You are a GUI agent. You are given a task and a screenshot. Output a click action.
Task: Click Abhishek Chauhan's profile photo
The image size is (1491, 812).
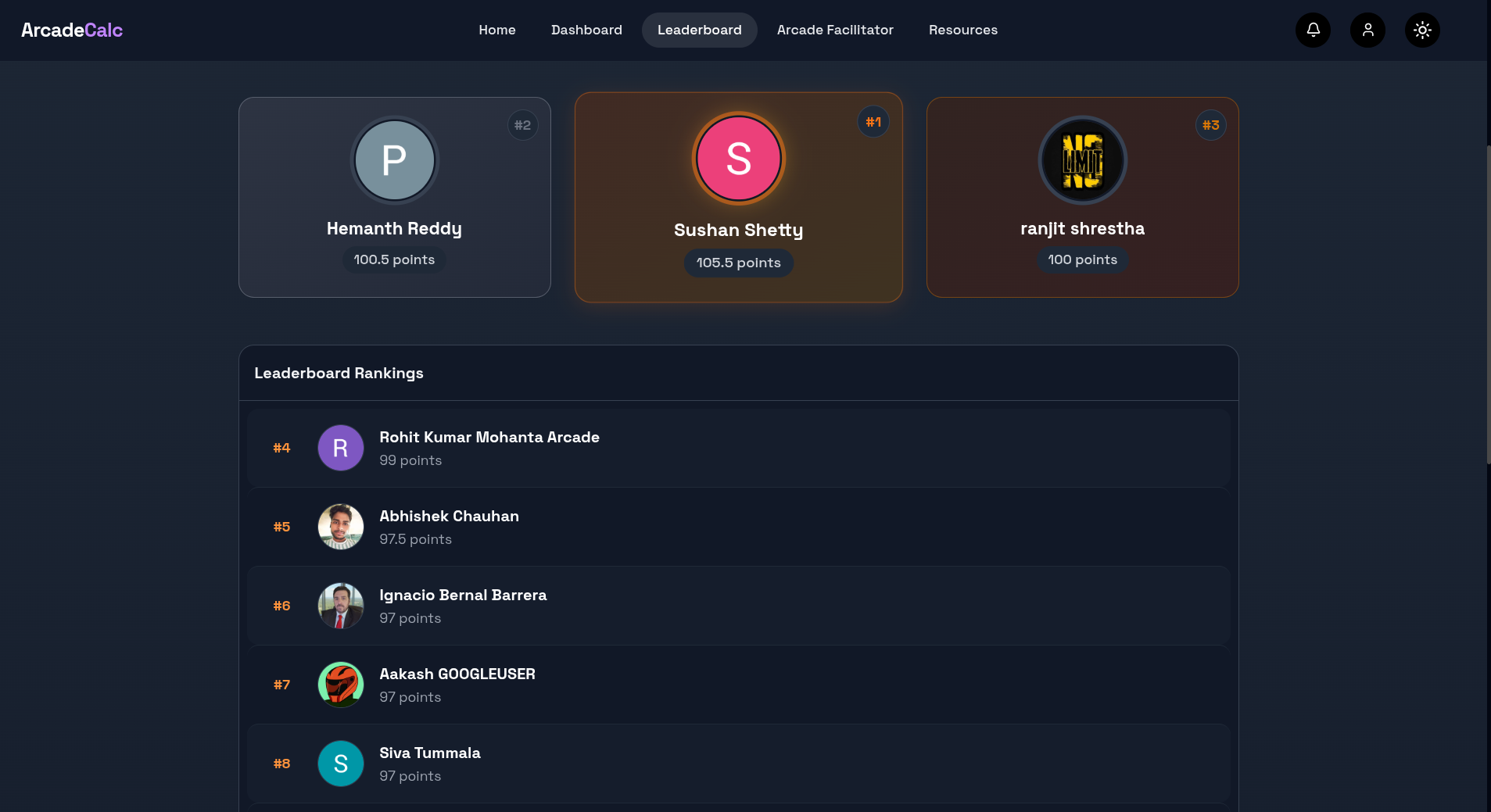click(340, 527)
